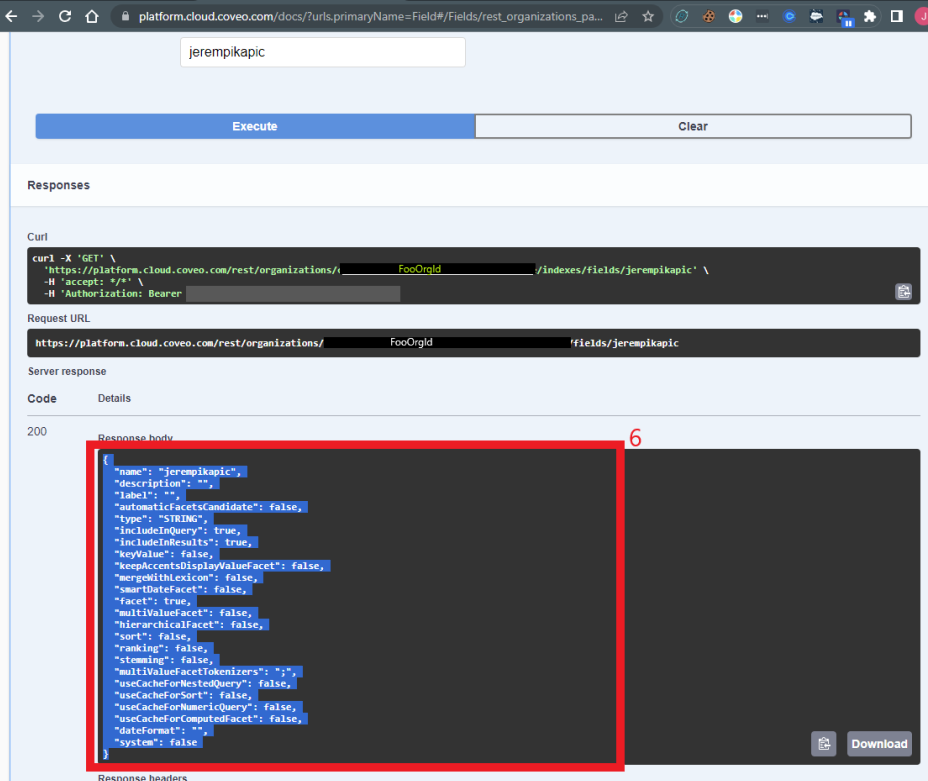Open the cloud hat extension
The width and height of the screenshot is (928, 781).
816,17
